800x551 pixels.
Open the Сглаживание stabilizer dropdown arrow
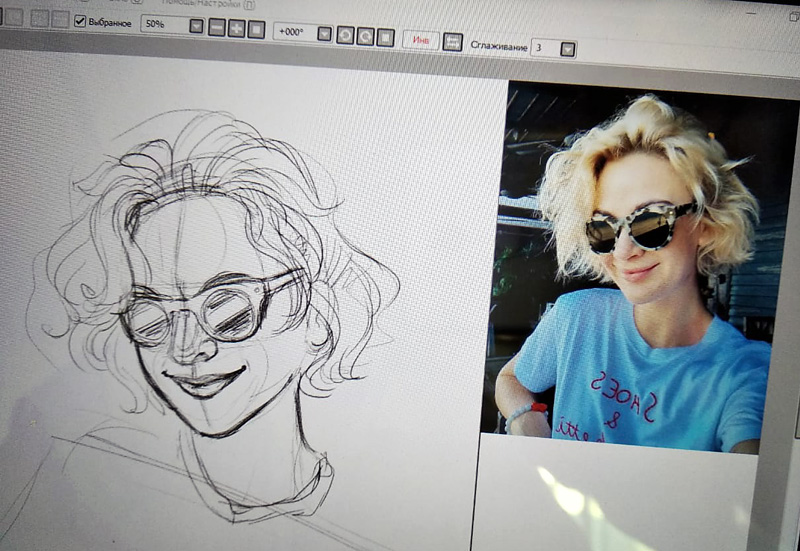568,49
